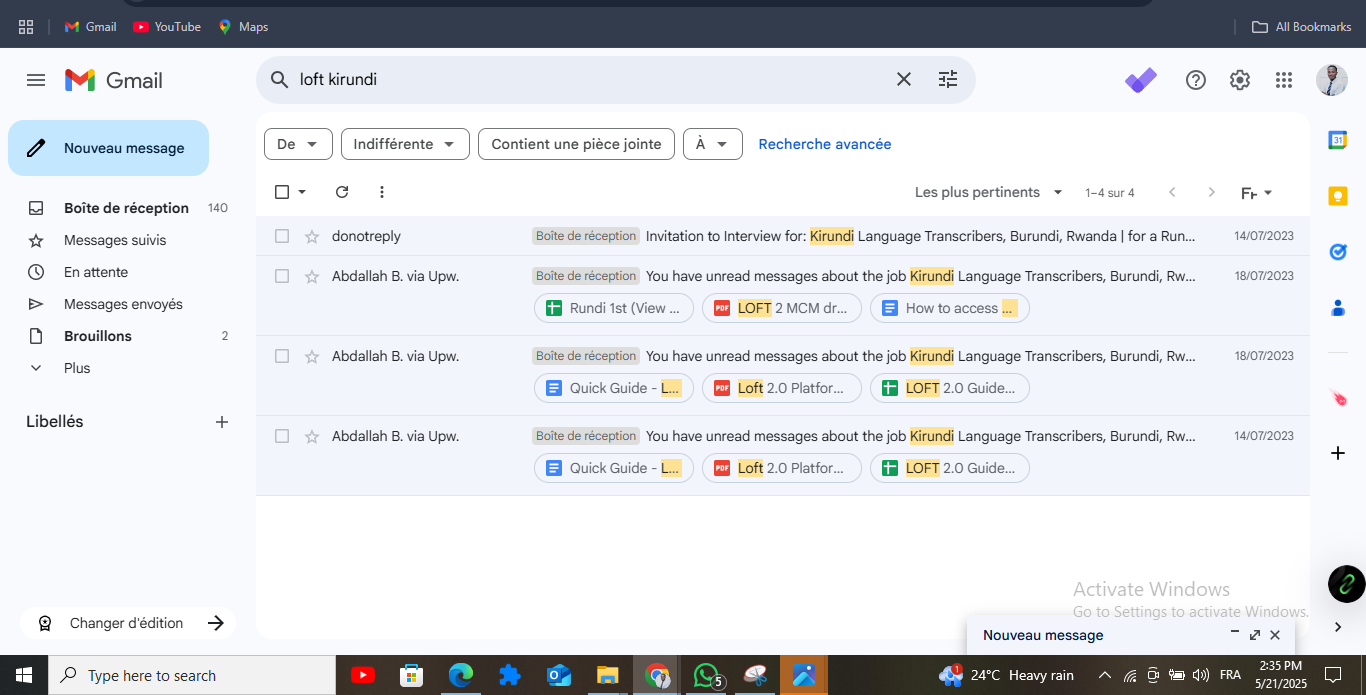
Task: Open the Gmail main menu hamburger
Action: (x=36, y=80)
